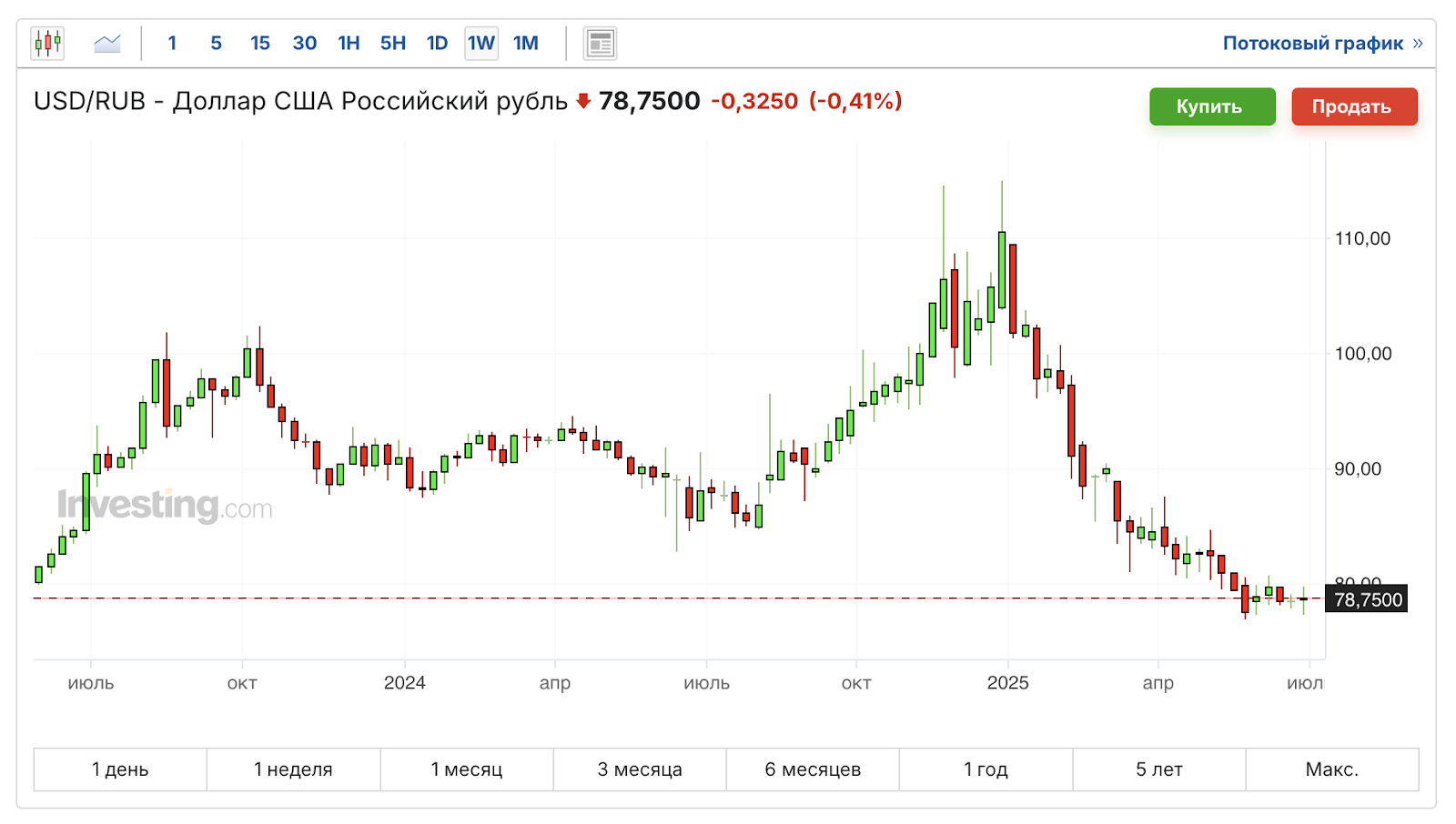1456x824 pixels.
Task: Click the 2024 time axis label
Action: 404,683
